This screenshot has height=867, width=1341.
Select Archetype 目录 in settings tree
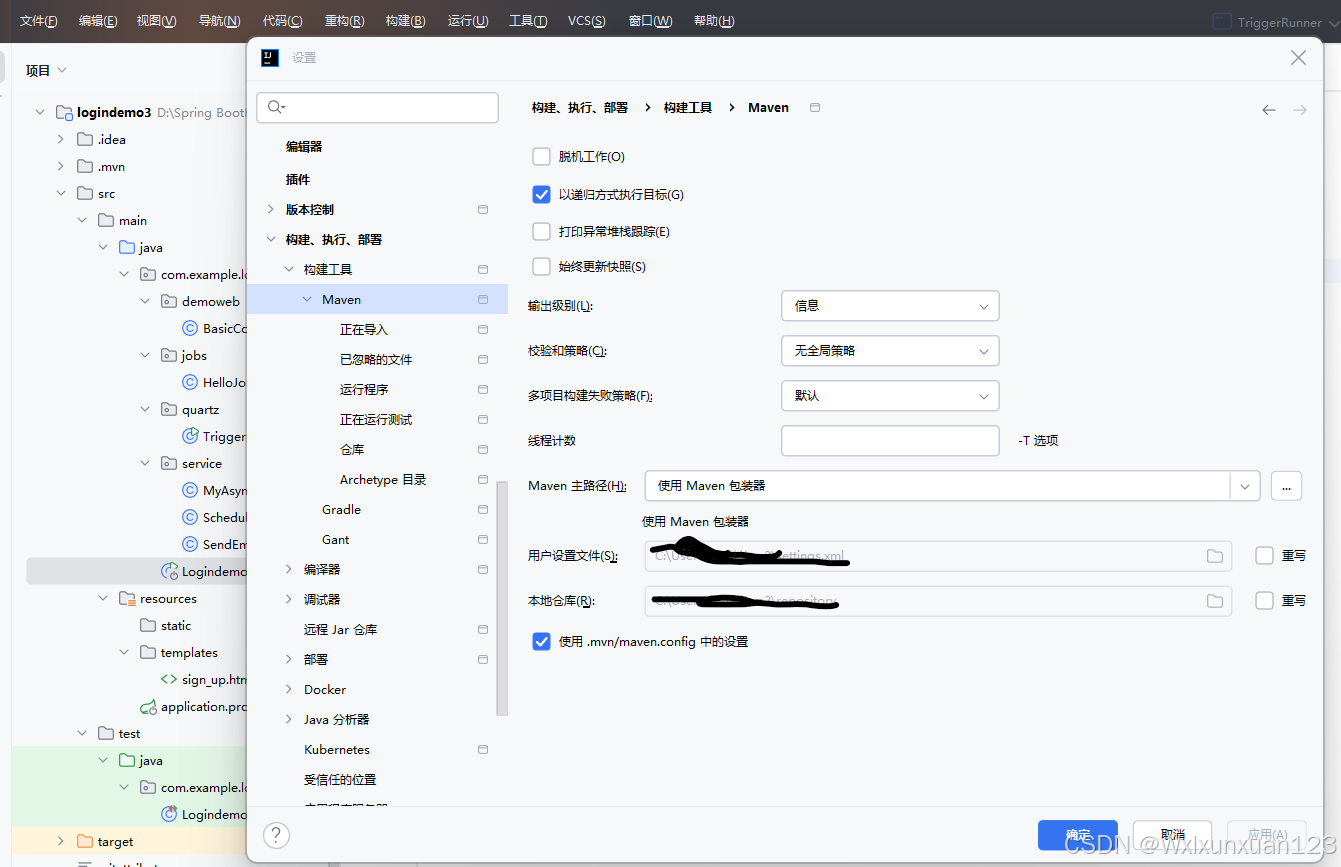[x=383, y=480]
